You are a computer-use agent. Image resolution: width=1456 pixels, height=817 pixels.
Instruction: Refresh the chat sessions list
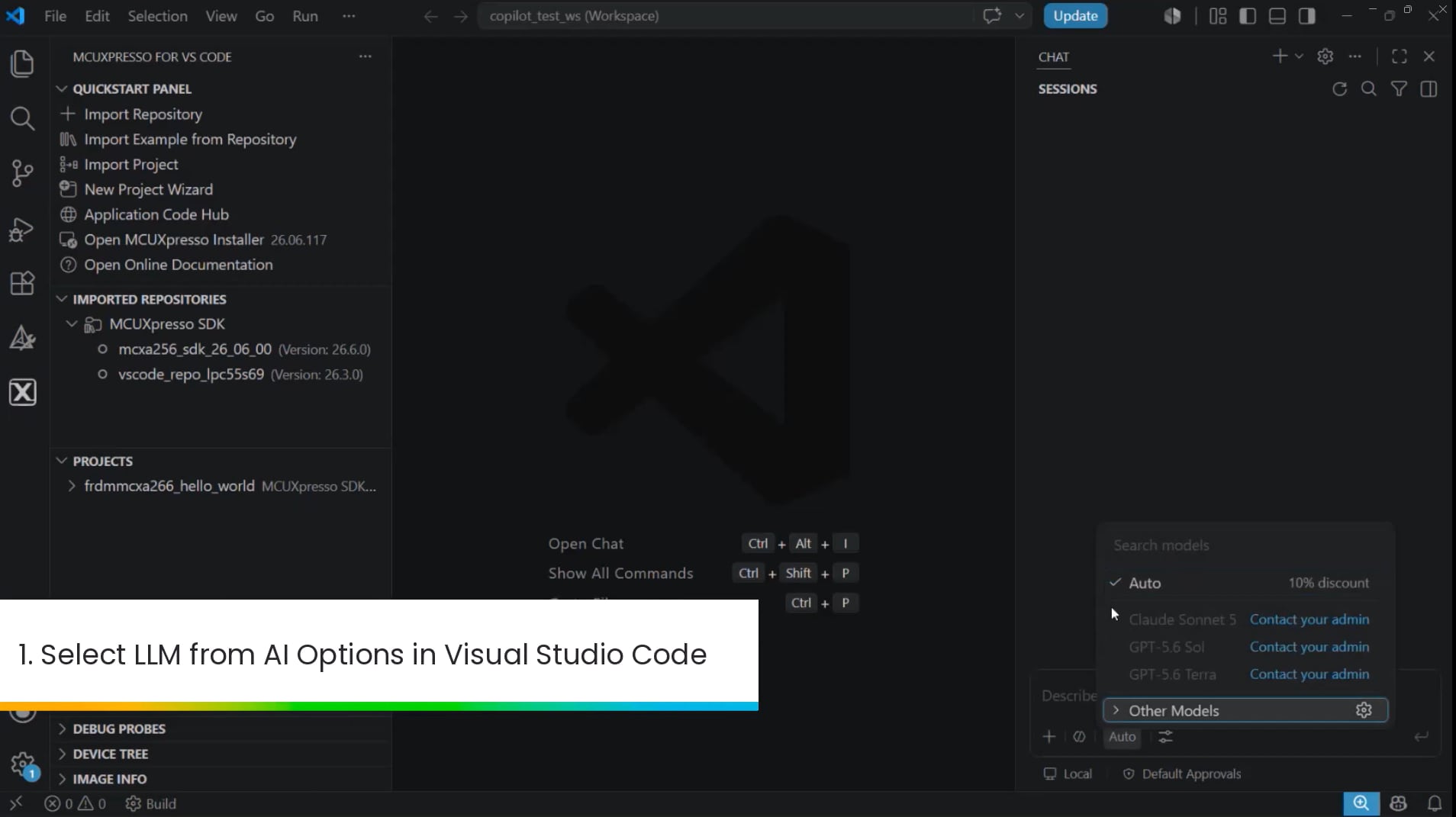(1339, 89)
